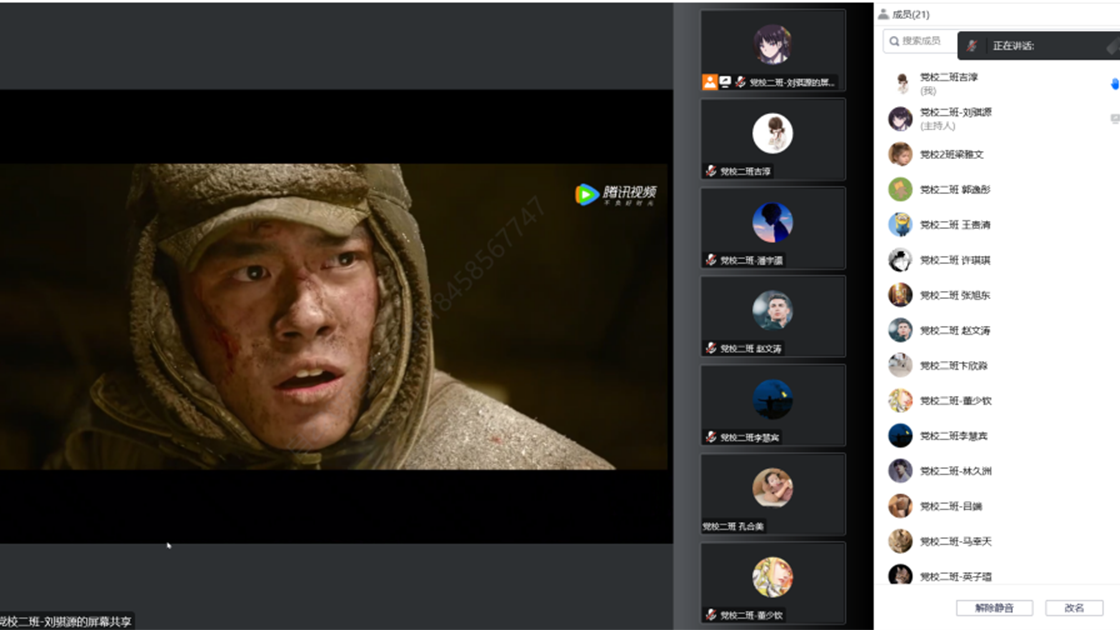
Task: Click the screen-share icon on 刘骐源 video tile
Action: click(725, 82)
